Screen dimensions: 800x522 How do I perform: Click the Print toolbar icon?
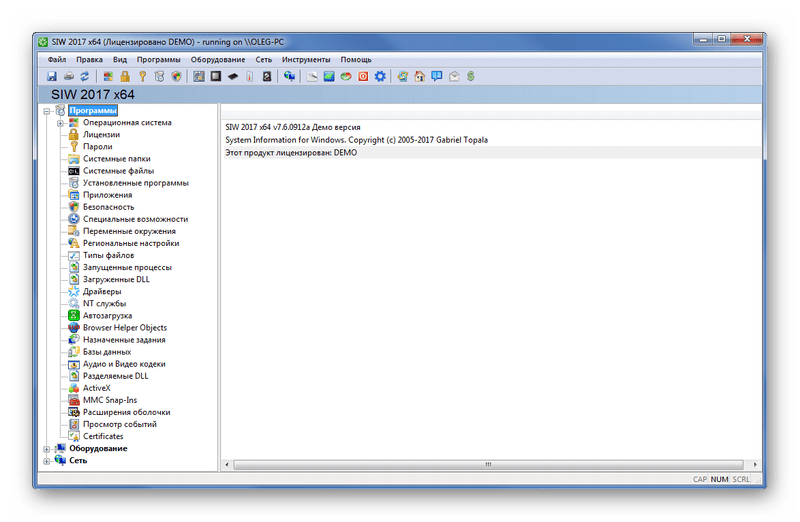pos(68,77)
